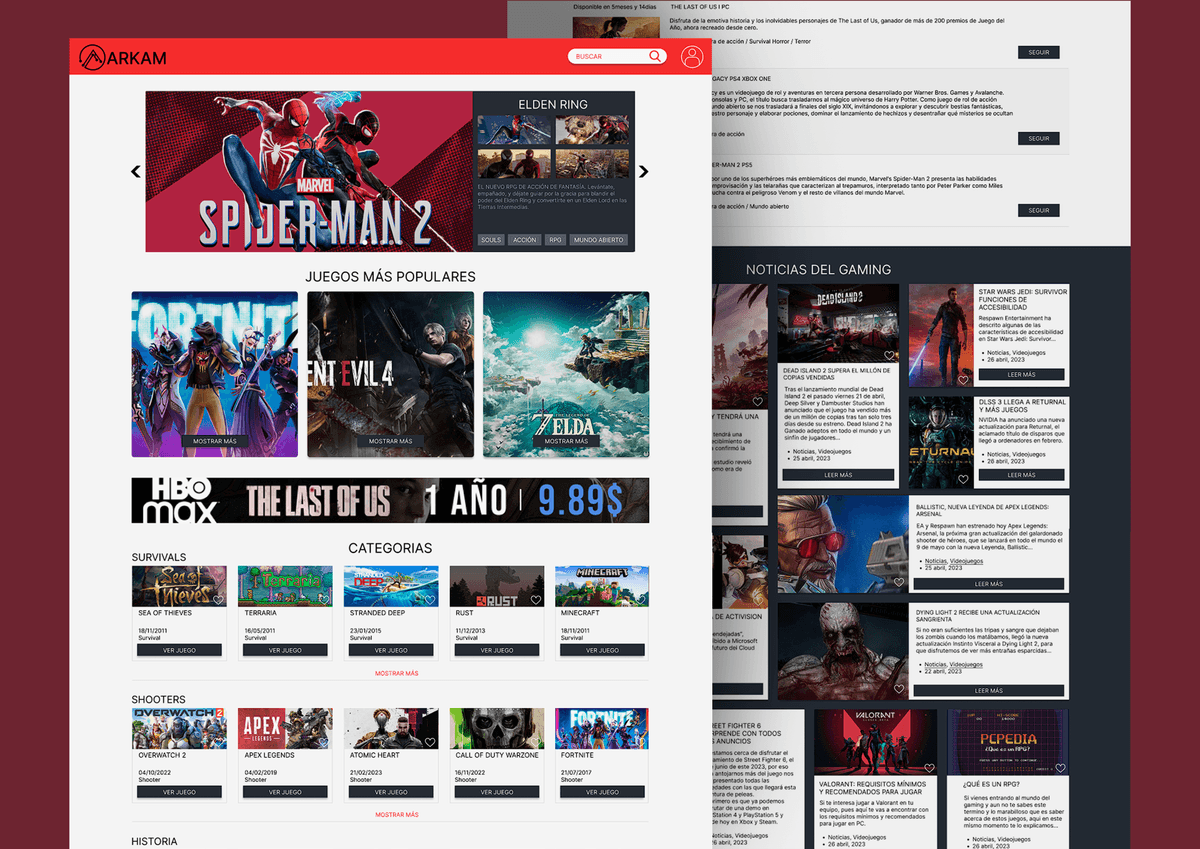
Task: Click VER JUEGO under Minecraft
Action: point(601,650)
